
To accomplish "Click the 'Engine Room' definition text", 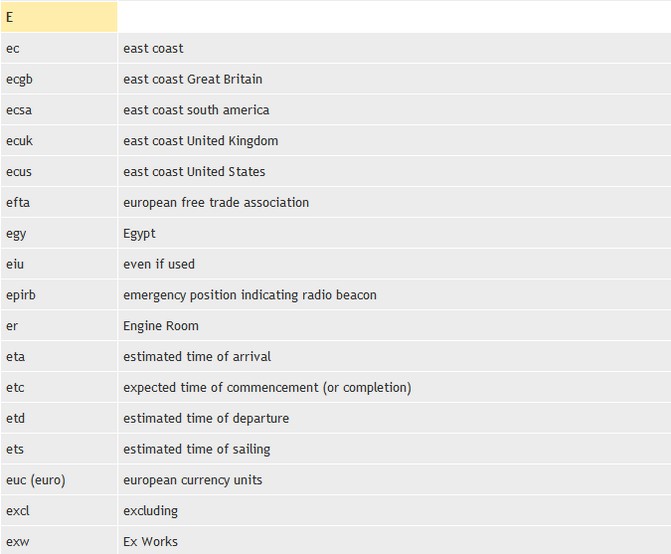I will tap(160, 326).
